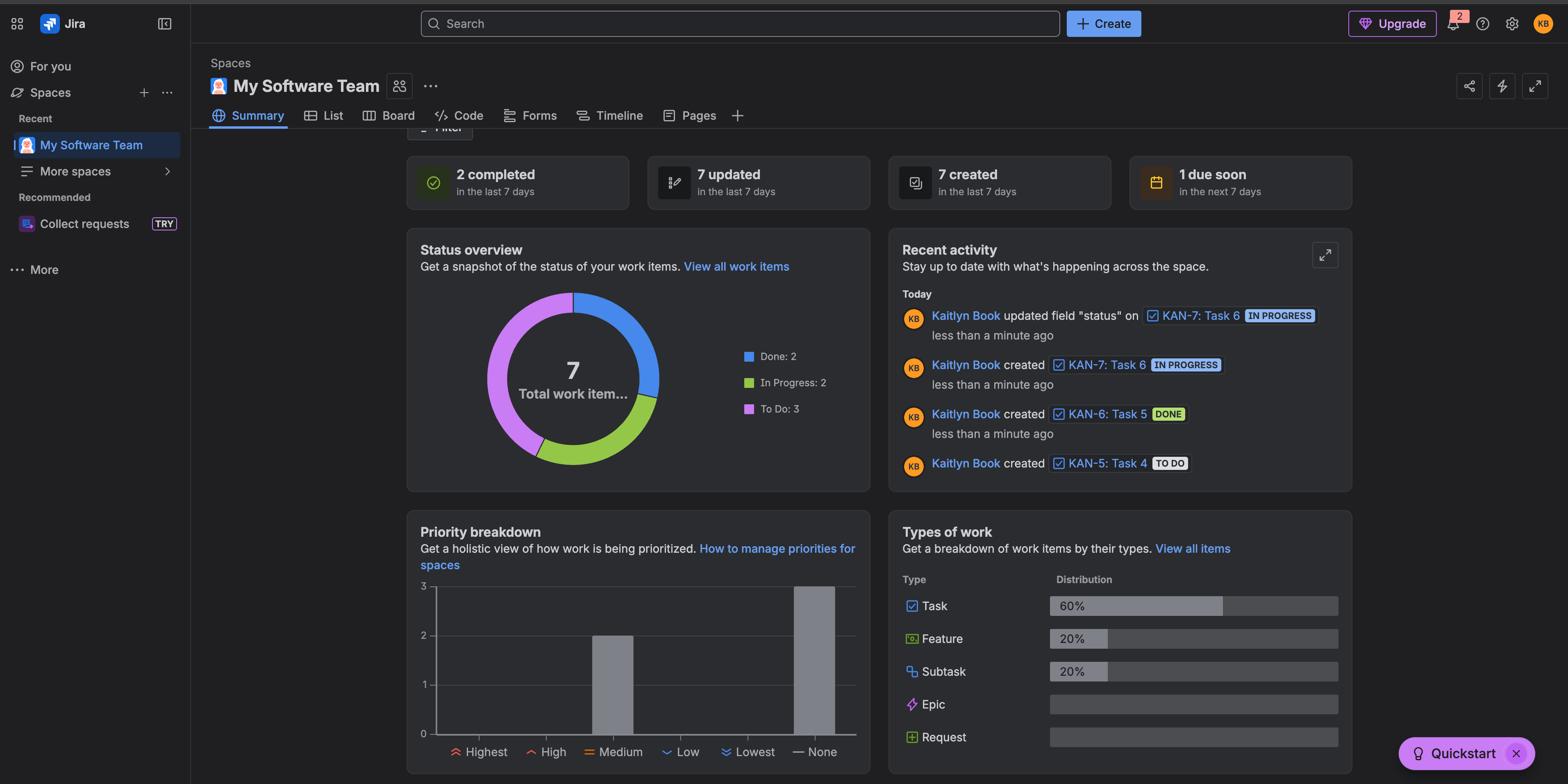Enter full screen with the expand arrows icon

point(1534,86)
